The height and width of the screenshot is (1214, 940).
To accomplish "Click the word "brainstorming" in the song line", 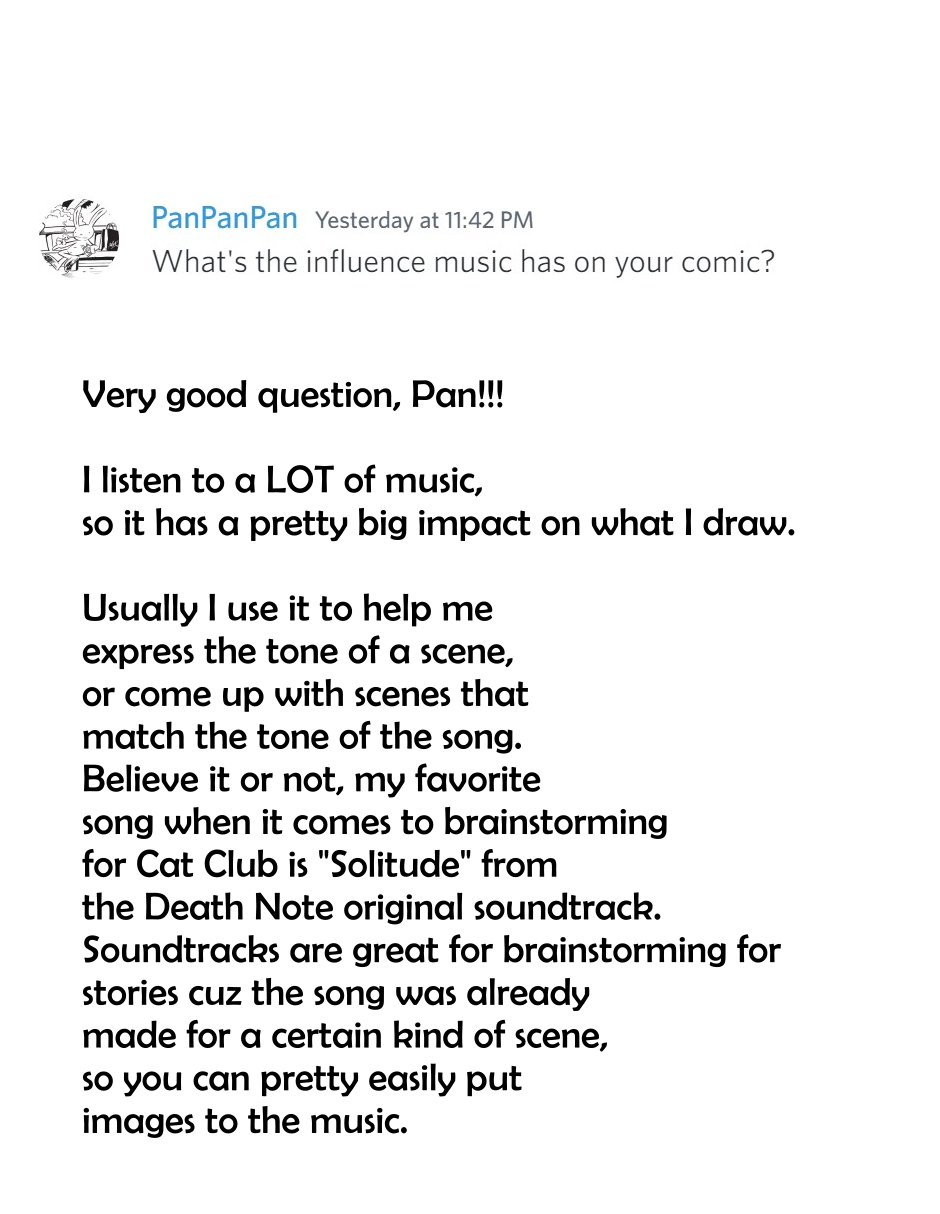I will pyautogui.click(x=555, y=822).
